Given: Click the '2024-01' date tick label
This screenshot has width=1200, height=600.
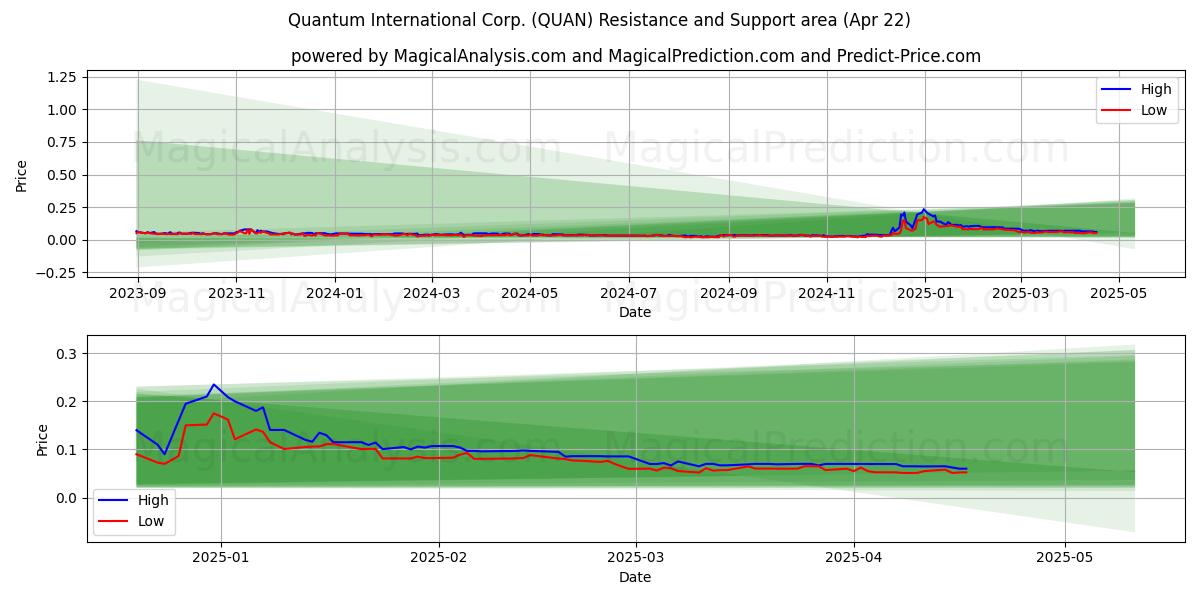Looking at the screenshot, I should 334,292.
